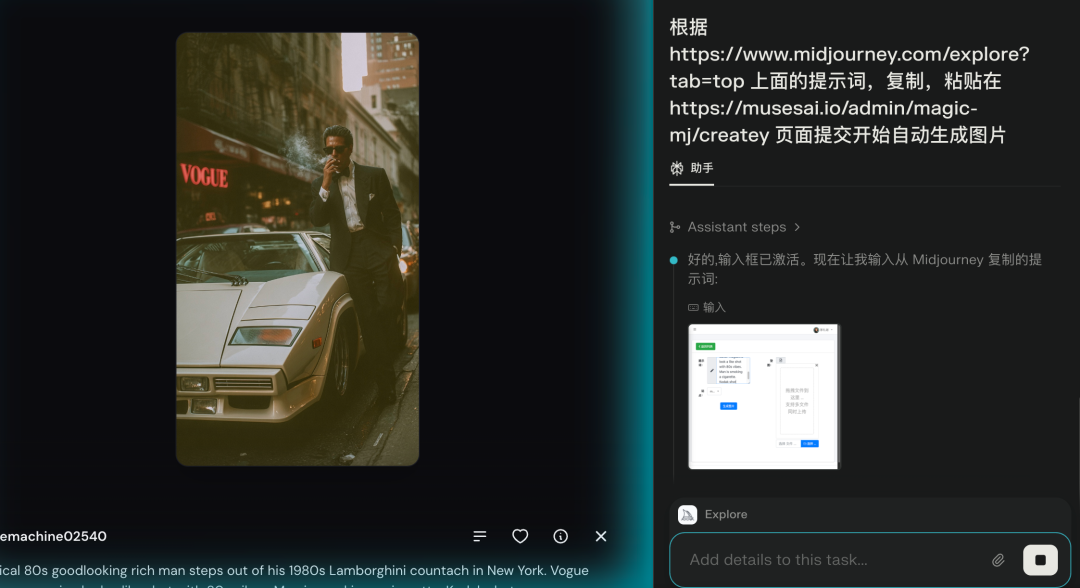
Task: Click the branch icon beside Assistant steps
Action: coord(675,228)
